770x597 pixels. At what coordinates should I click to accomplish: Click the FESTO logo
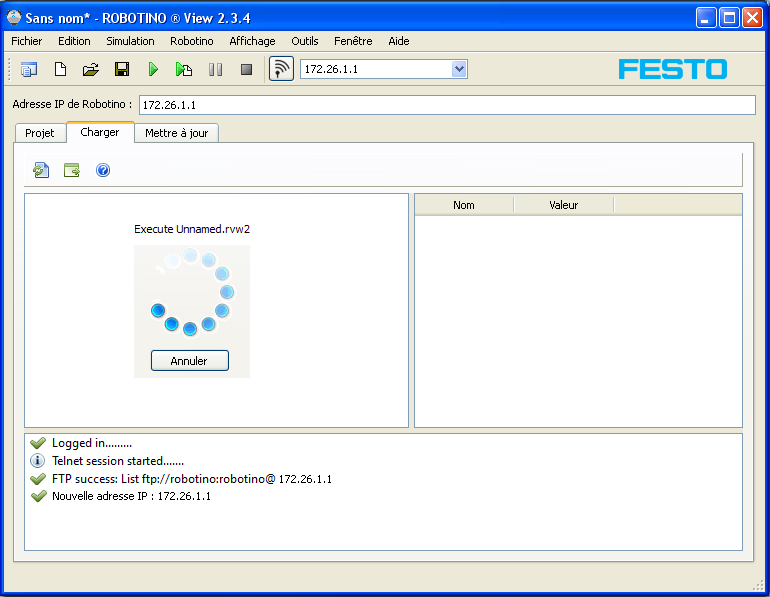click(x=673, y=69)
